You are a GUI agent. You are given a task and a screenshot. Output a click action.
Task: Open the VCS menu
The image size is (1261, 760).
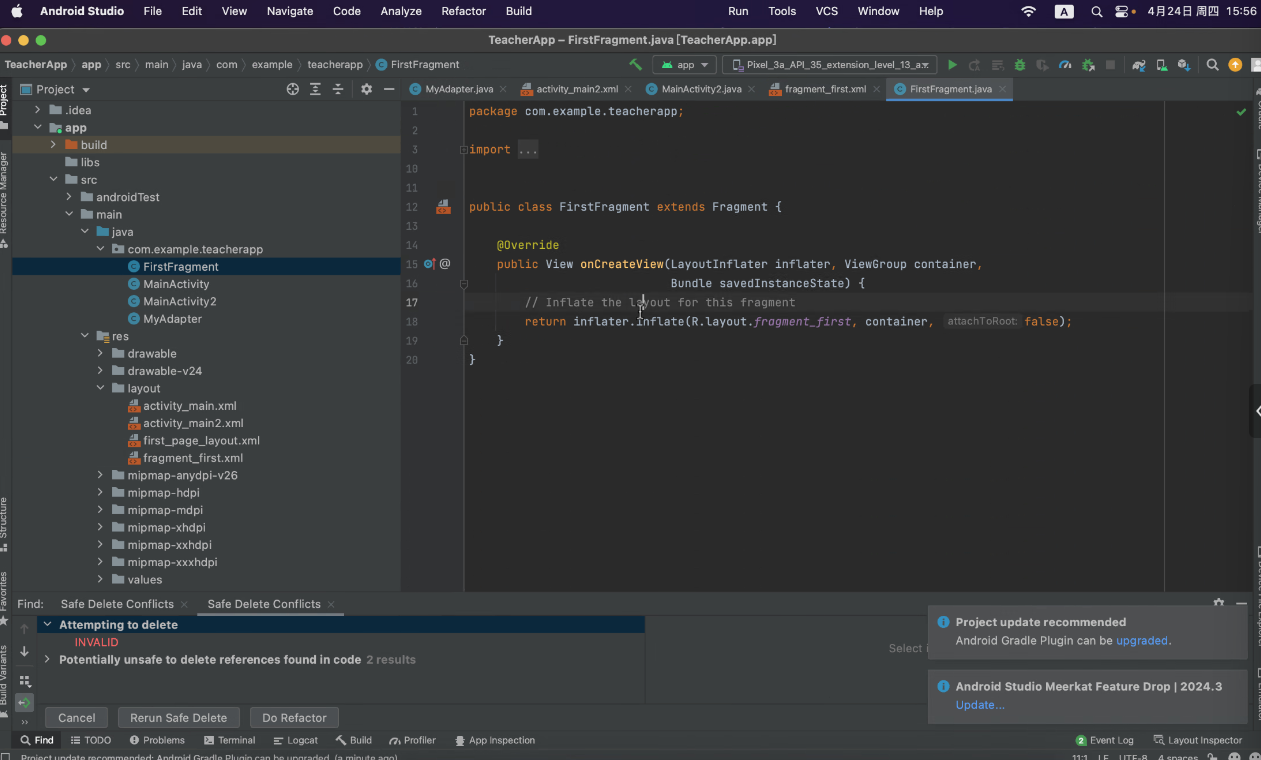pyautogui.click(x=827, y=11)
